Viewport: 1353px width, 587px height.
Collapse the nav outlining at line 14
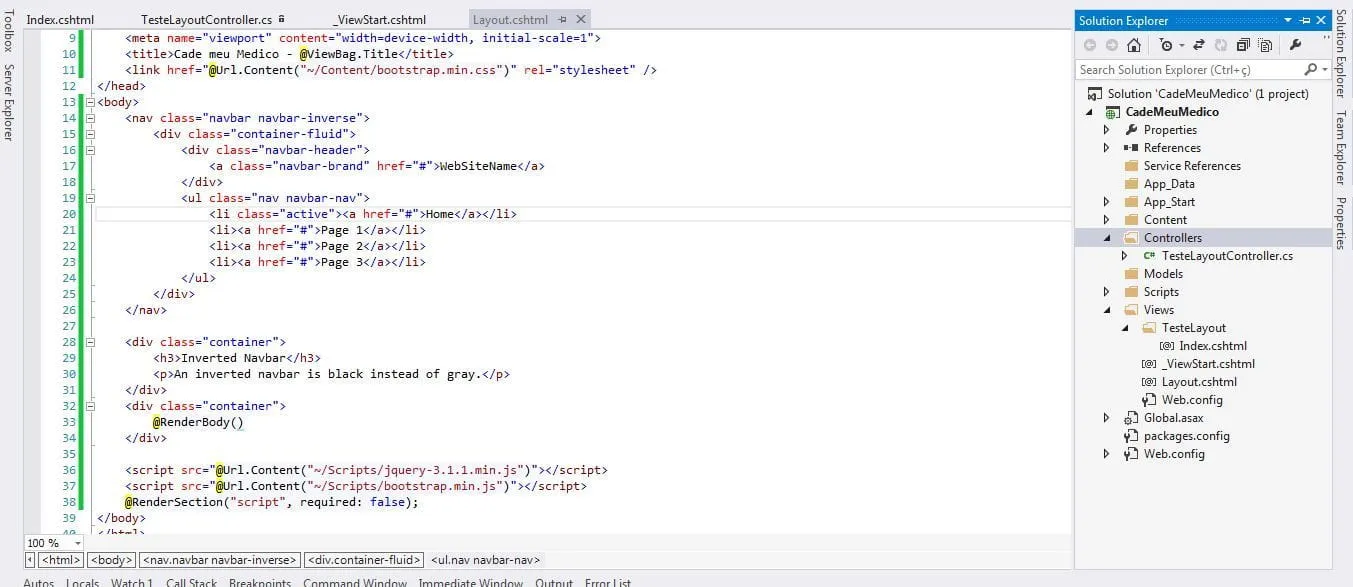[x=90, y=118]
